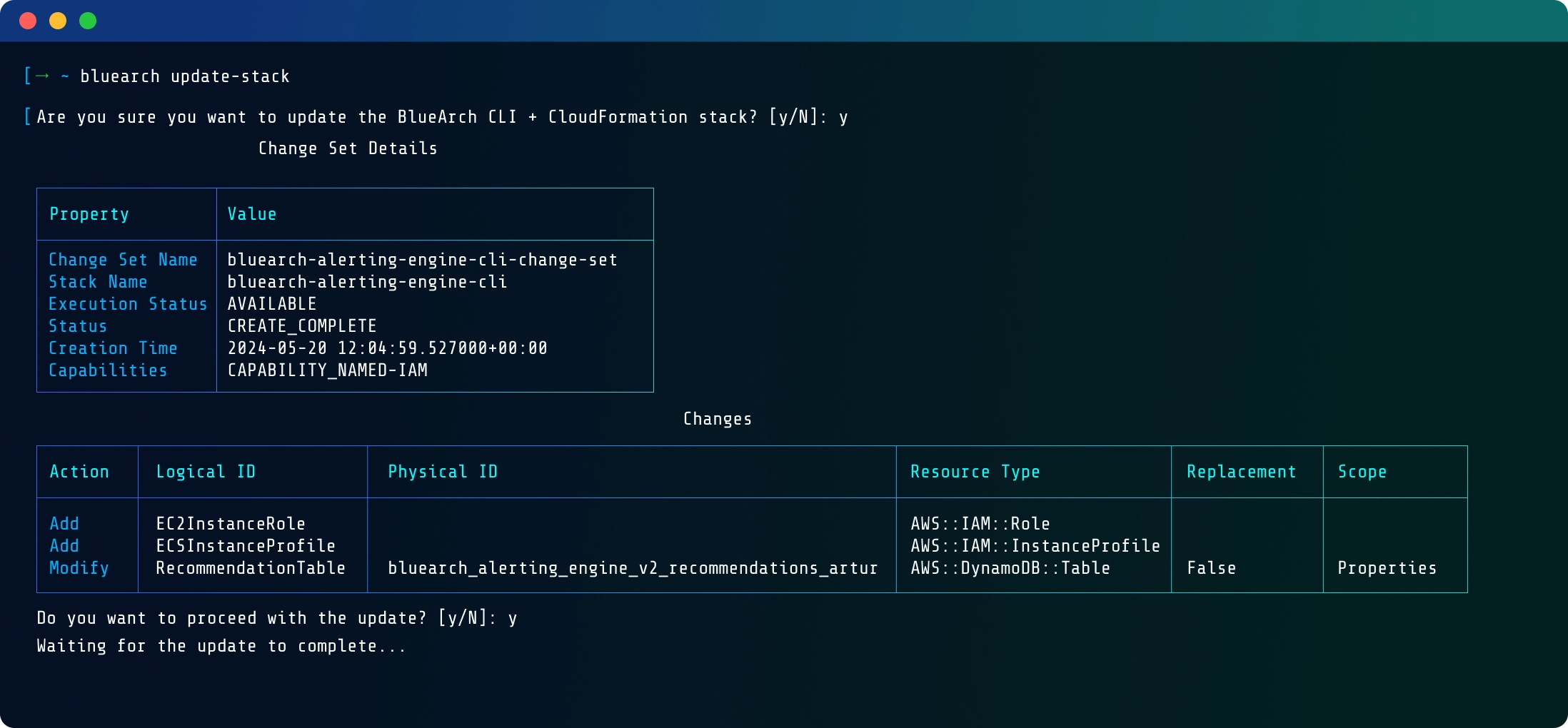Click the Execution Status row label
This screenshot has width=1568, height=728.
128,303
